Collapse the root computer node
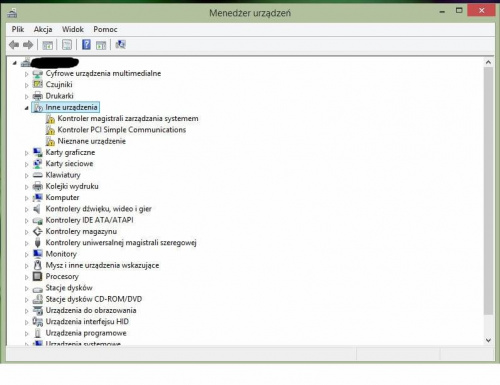Viewport: 500px width, 385px height. [14, 62]
